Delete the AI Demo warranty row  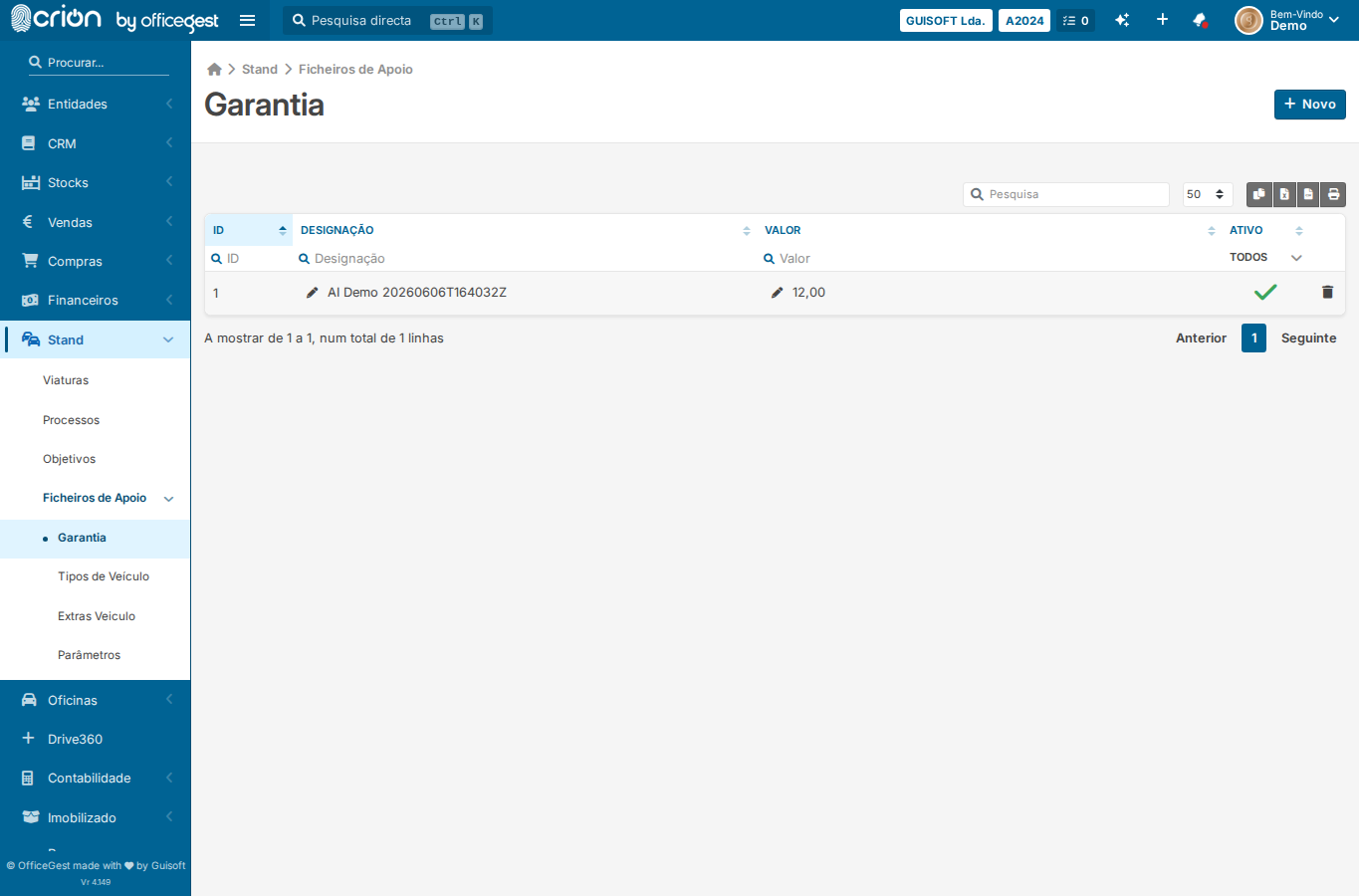point(1327,292)
